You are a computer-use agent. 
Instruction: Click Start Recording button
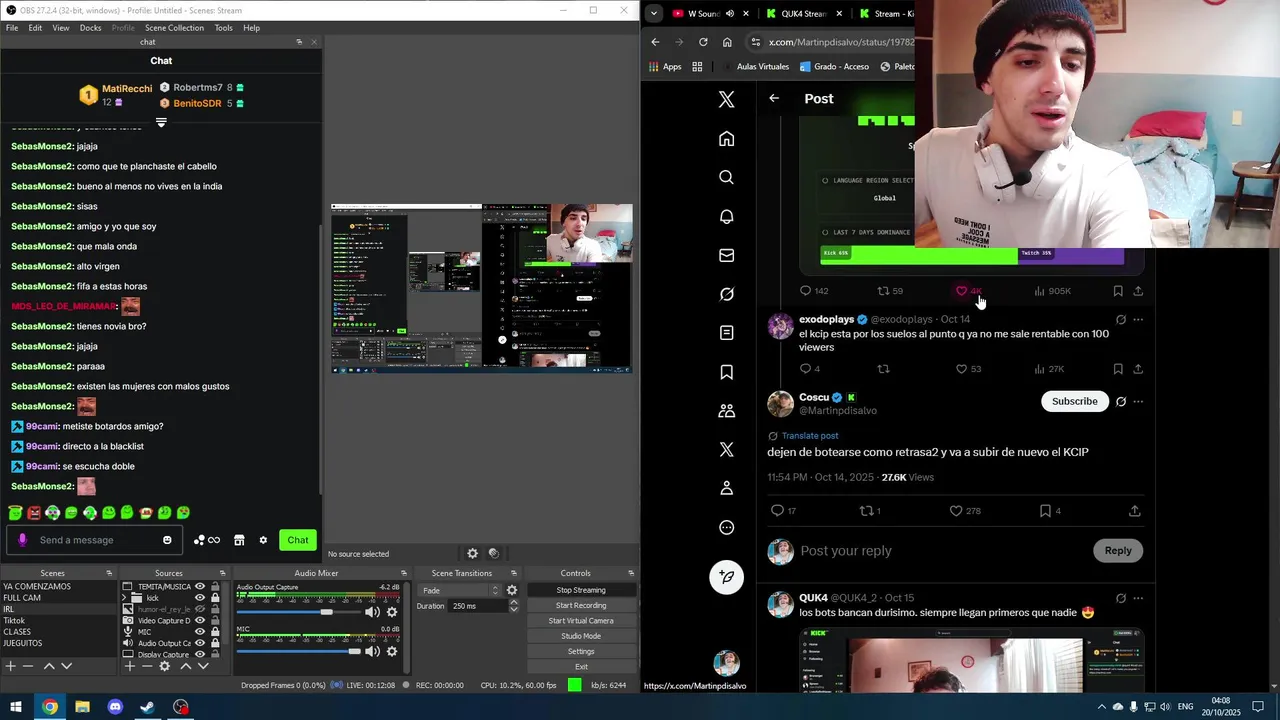click(x=581, y=605)
